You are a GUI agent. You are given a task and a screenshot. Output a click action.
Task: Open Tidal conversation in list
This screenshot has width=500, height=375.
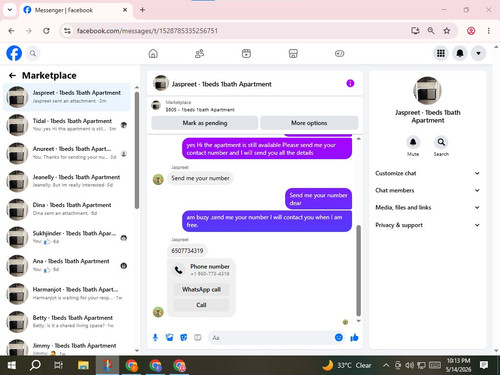pos(67,125)
